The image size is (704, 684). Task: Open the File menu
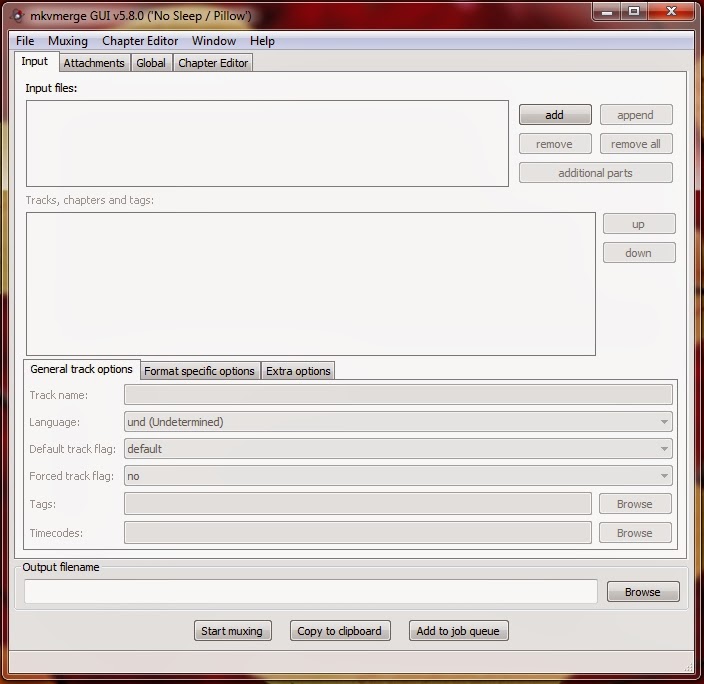tap(25, 41)
